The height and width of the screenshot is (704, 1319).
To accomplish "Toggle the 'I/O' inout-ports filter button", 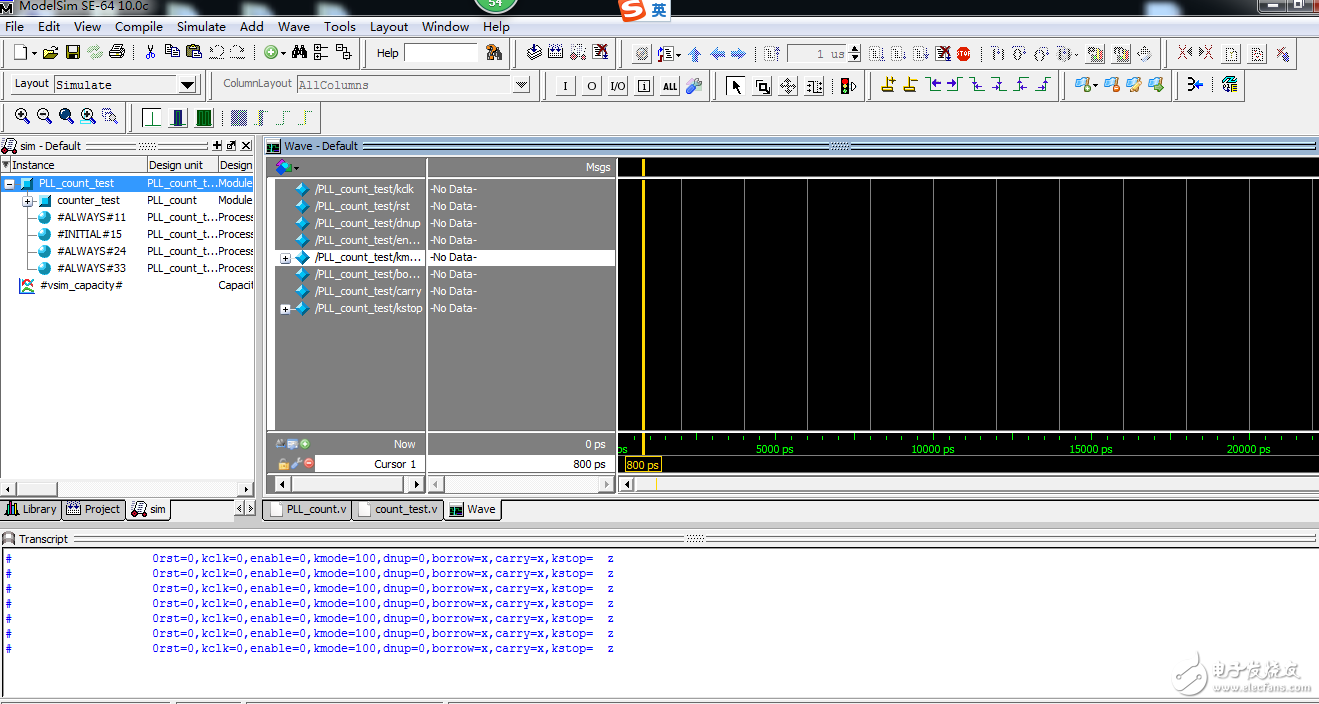I will [x=617, y=86].
